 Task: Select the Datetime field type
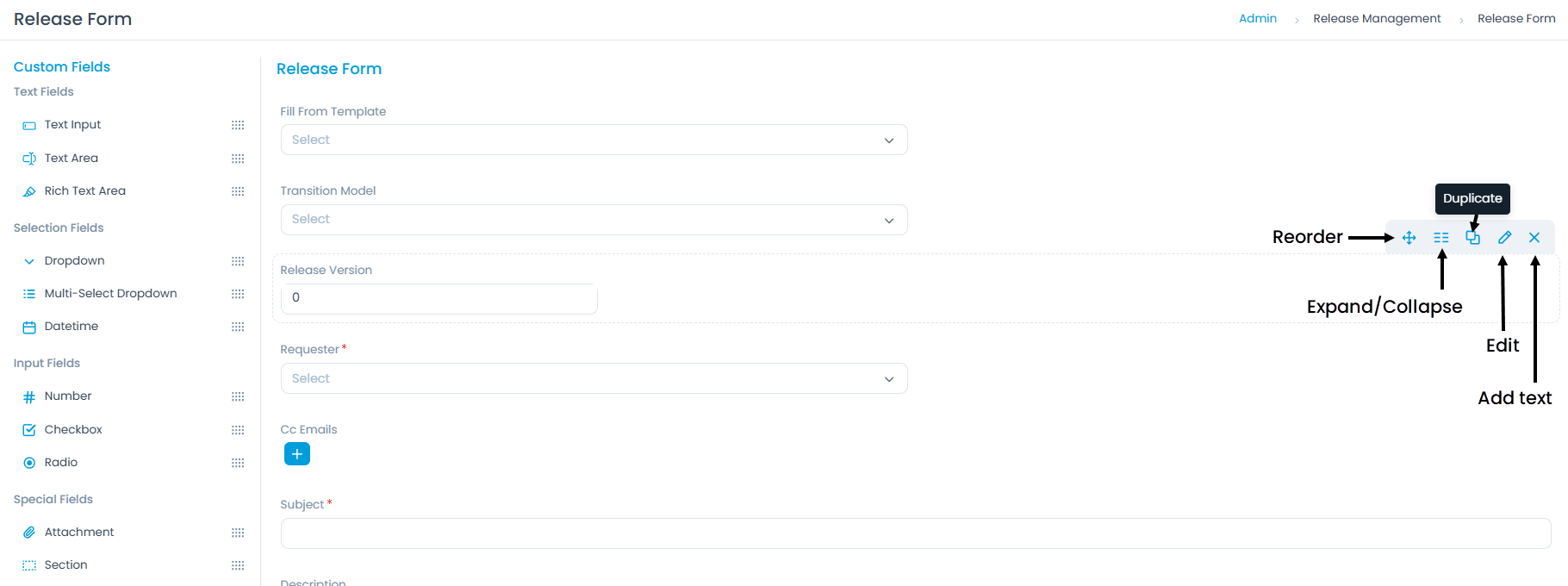click(x=72, y=327)
